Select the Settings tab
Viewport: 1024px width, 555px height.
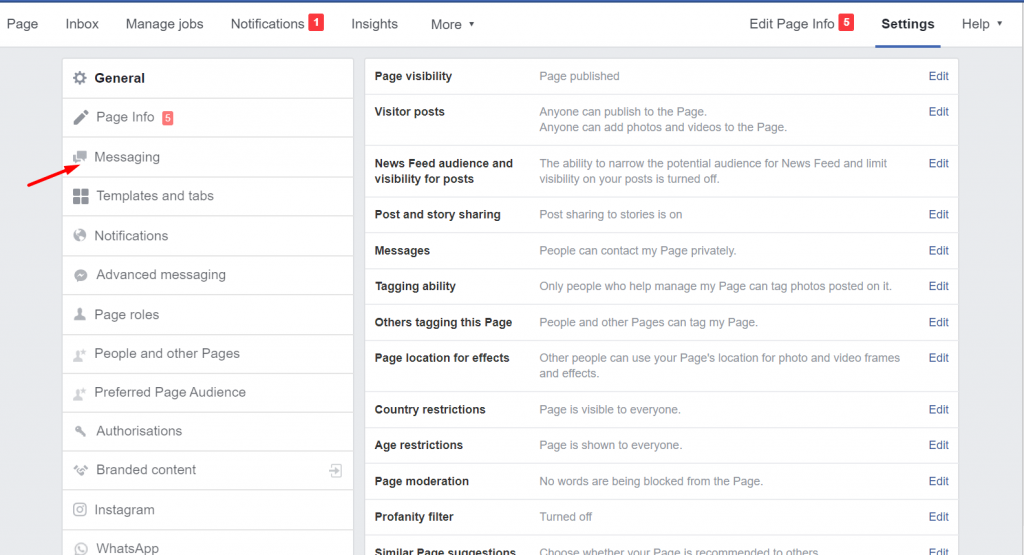(x=908, y=24)
